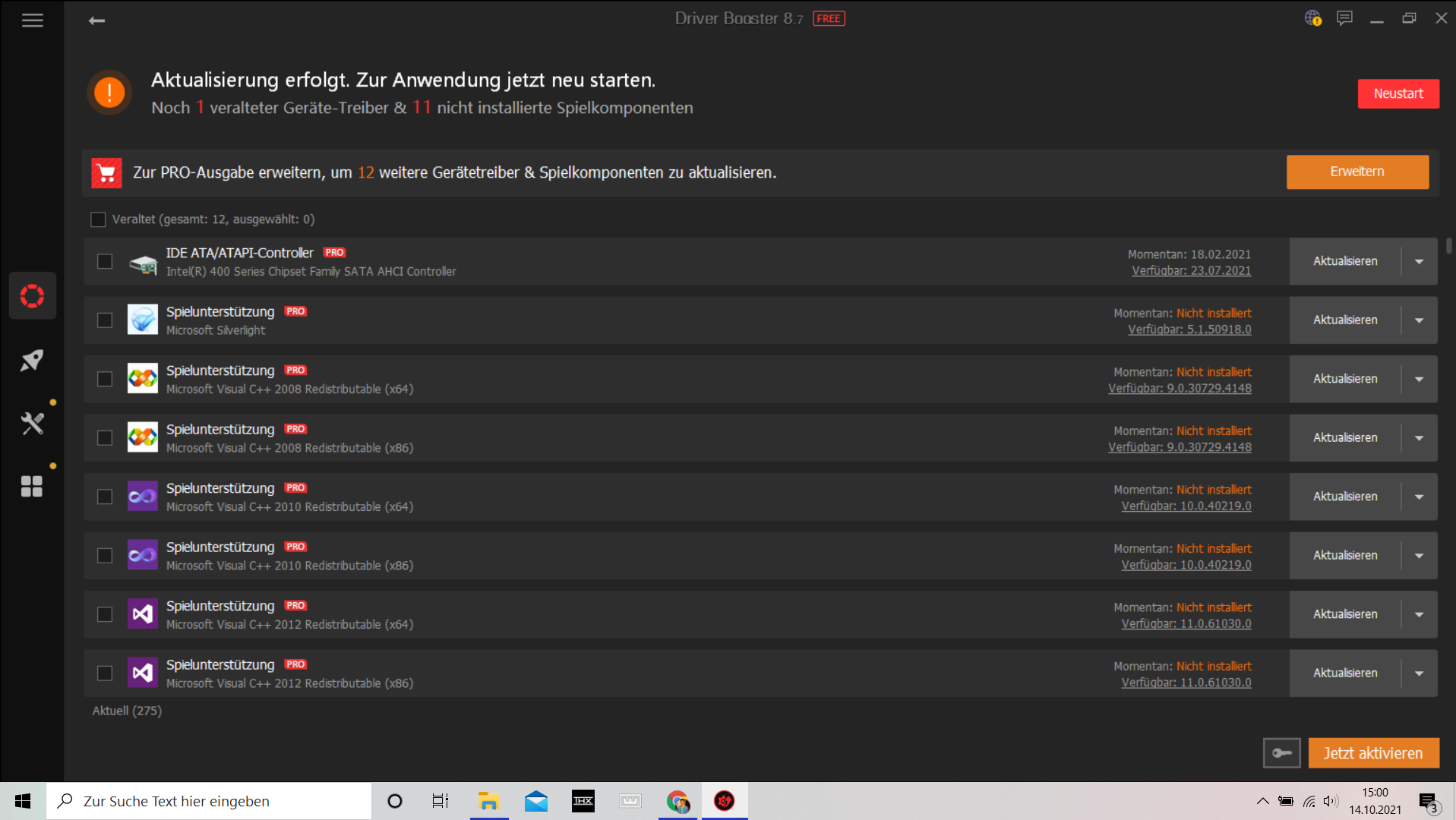Open the feedback chat icon
This screenshot has height=820, width=1456.
tap(1344, 18)
